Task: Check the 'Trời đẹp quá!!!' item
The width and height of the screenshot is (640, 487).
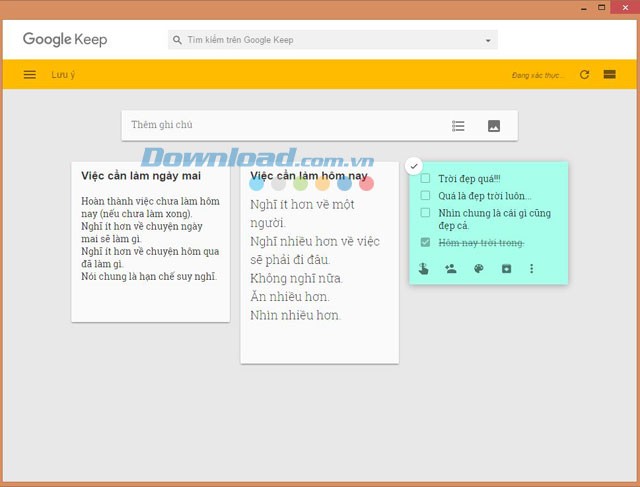Action: point(426,179)
